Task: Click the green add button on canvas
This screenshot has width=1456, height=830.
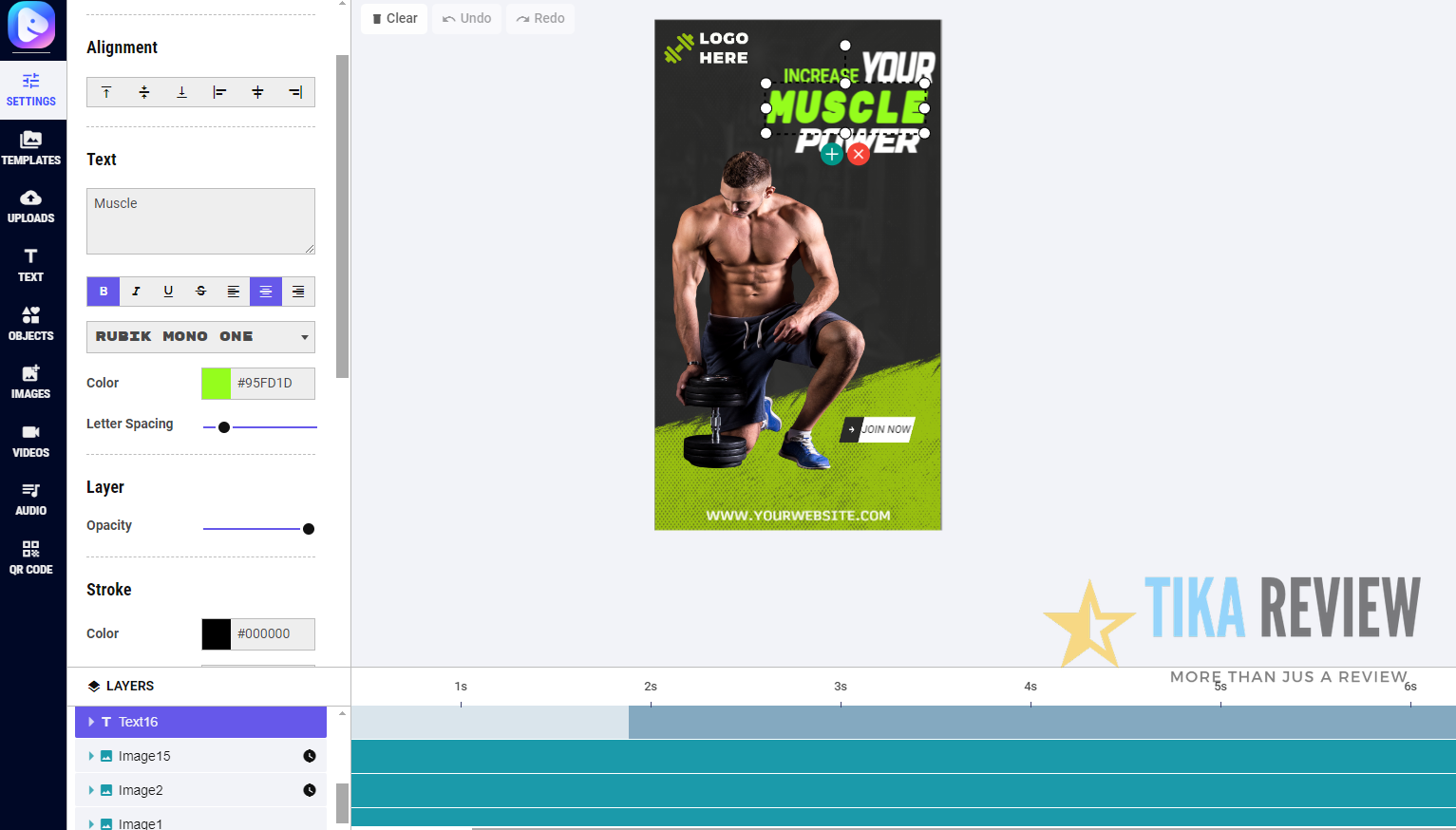Action: click(832, 154)
